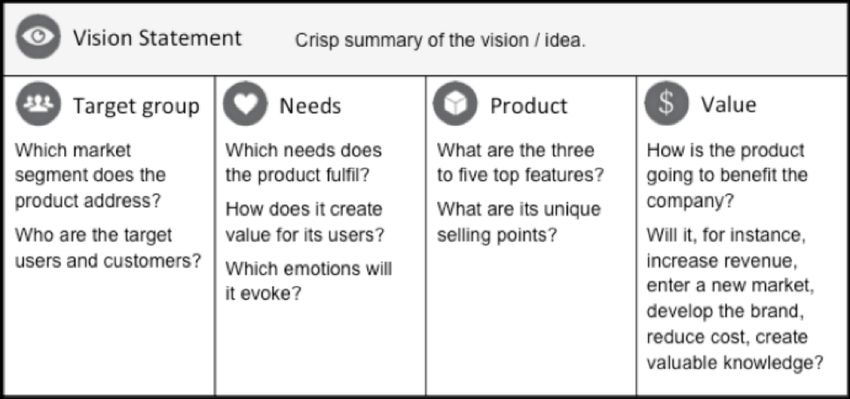Select the Product column heading

pos(529,106)
